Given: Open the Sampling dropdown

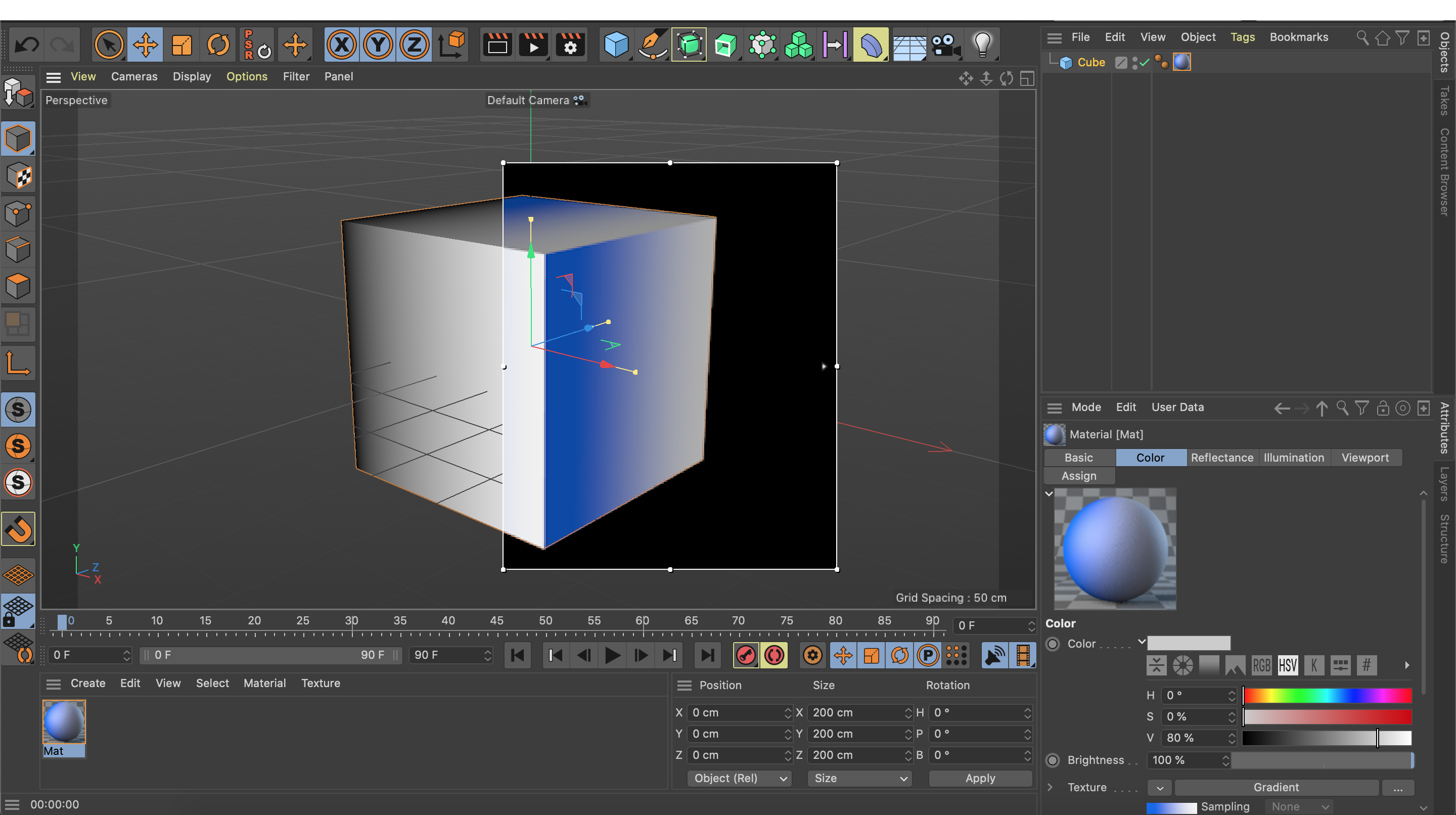Looking at the screenshot, I should 1299,806.
